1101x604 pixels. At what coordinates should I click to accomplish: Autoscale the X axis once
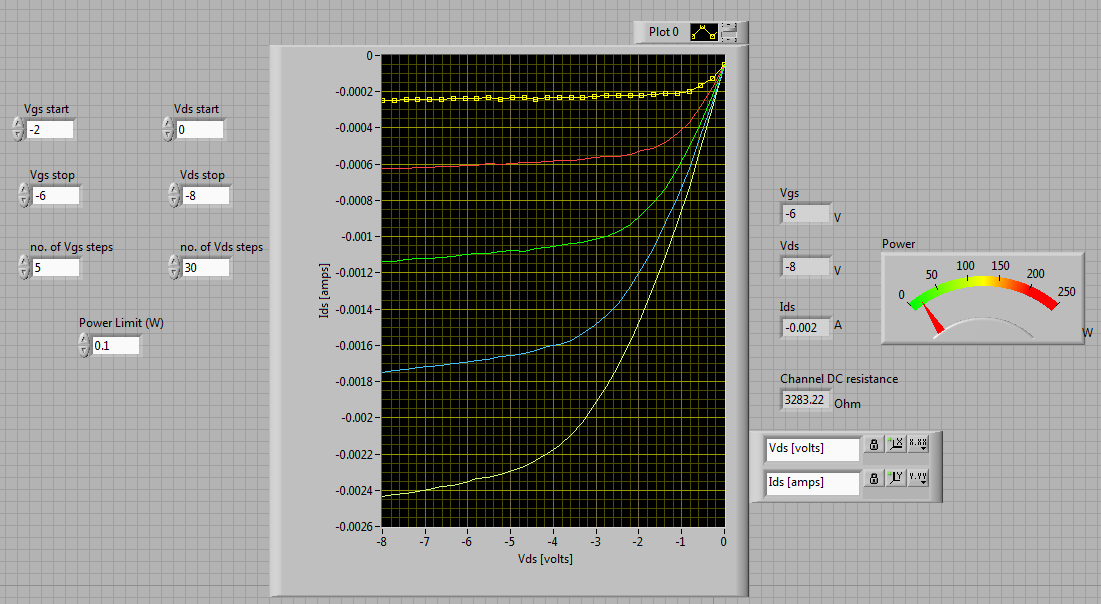click(x=895, y=444)
